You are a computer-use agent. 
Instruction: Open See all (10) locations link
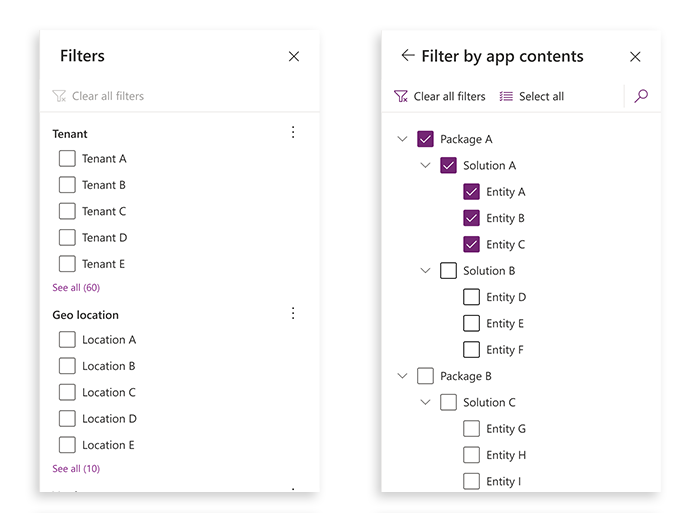point(76,469)
